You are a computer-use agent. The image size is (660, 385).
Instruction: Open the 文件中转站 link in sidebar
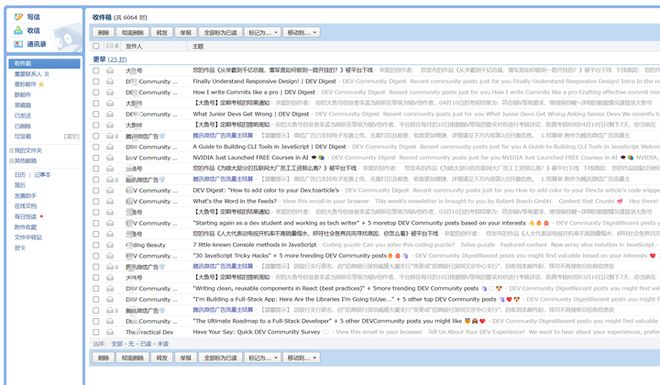tap(28, 237)
